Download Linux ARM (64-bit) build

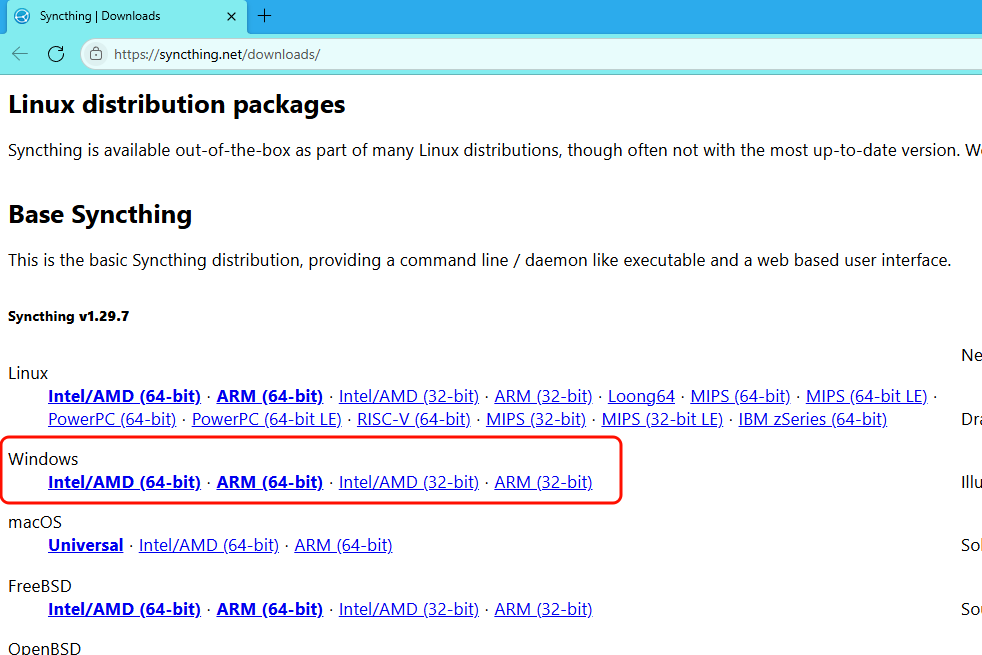(270, 396)
